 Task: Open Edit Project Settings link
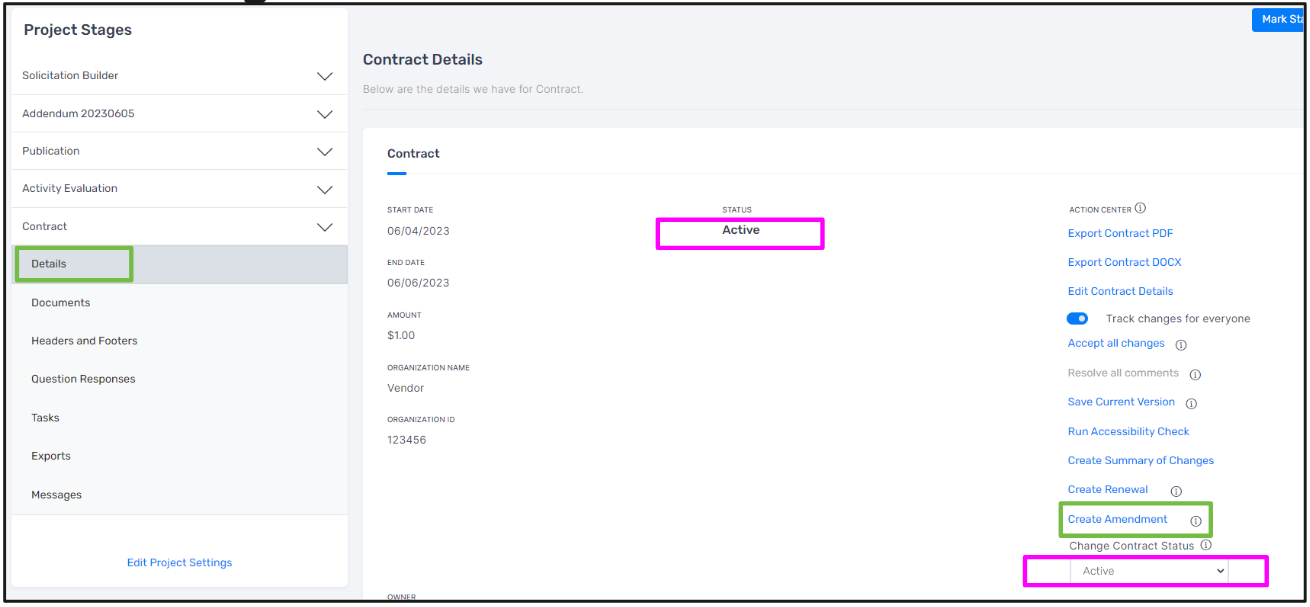point(179,563)
